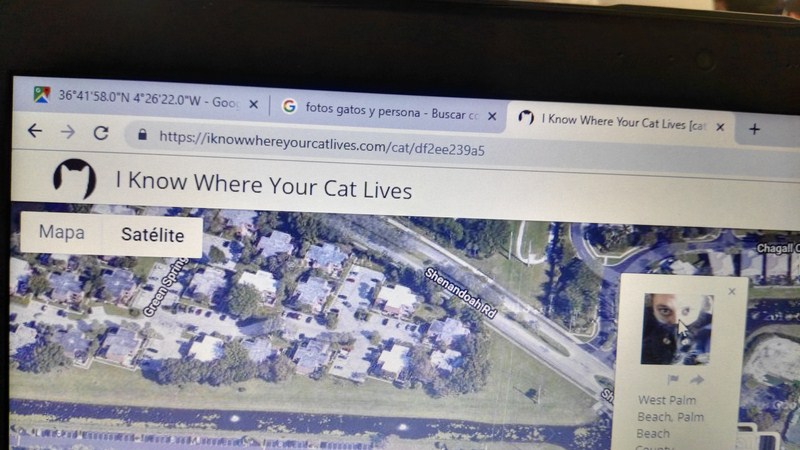The height and width of the screenshot is (450, 800).
Task: Switch map view to Satélite
Action: pyautogui.click(x=153, y=235)
